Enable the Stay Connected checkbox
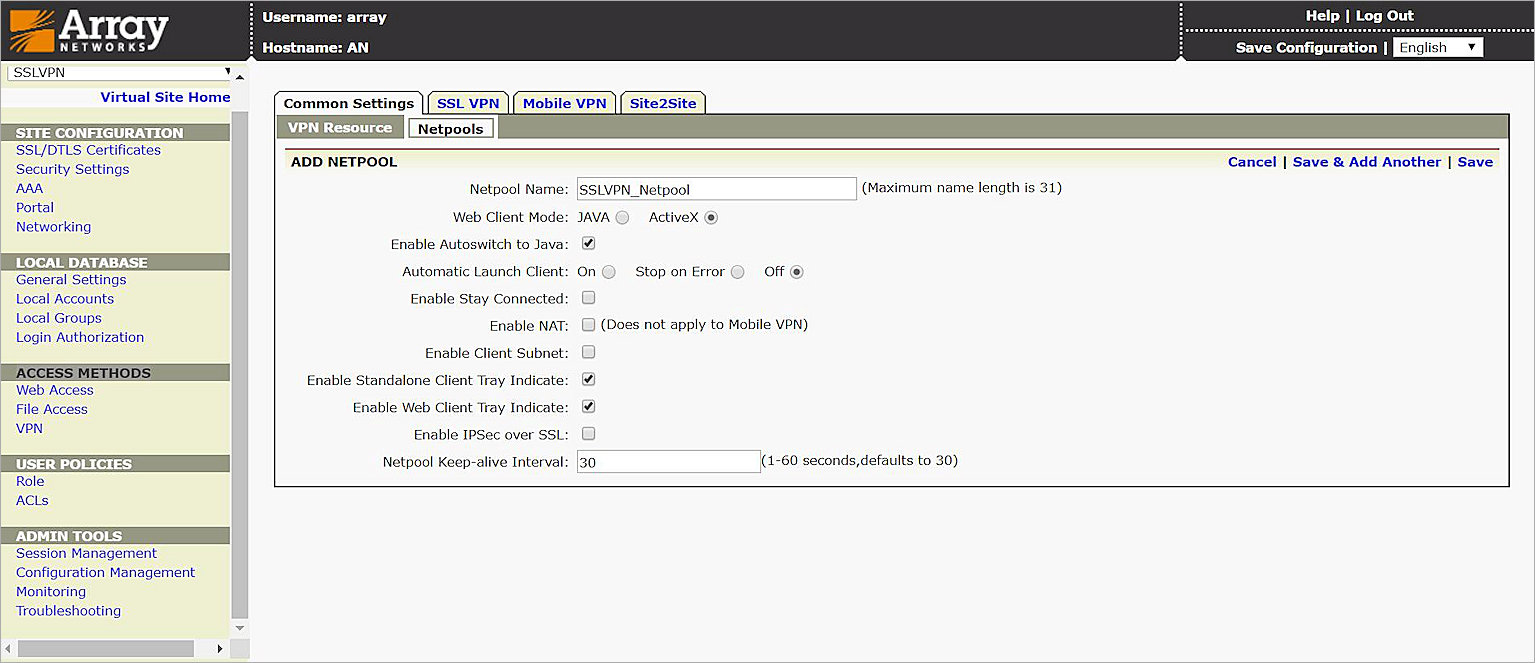Viewport: 1535px width, 663px height. (588, 297)
